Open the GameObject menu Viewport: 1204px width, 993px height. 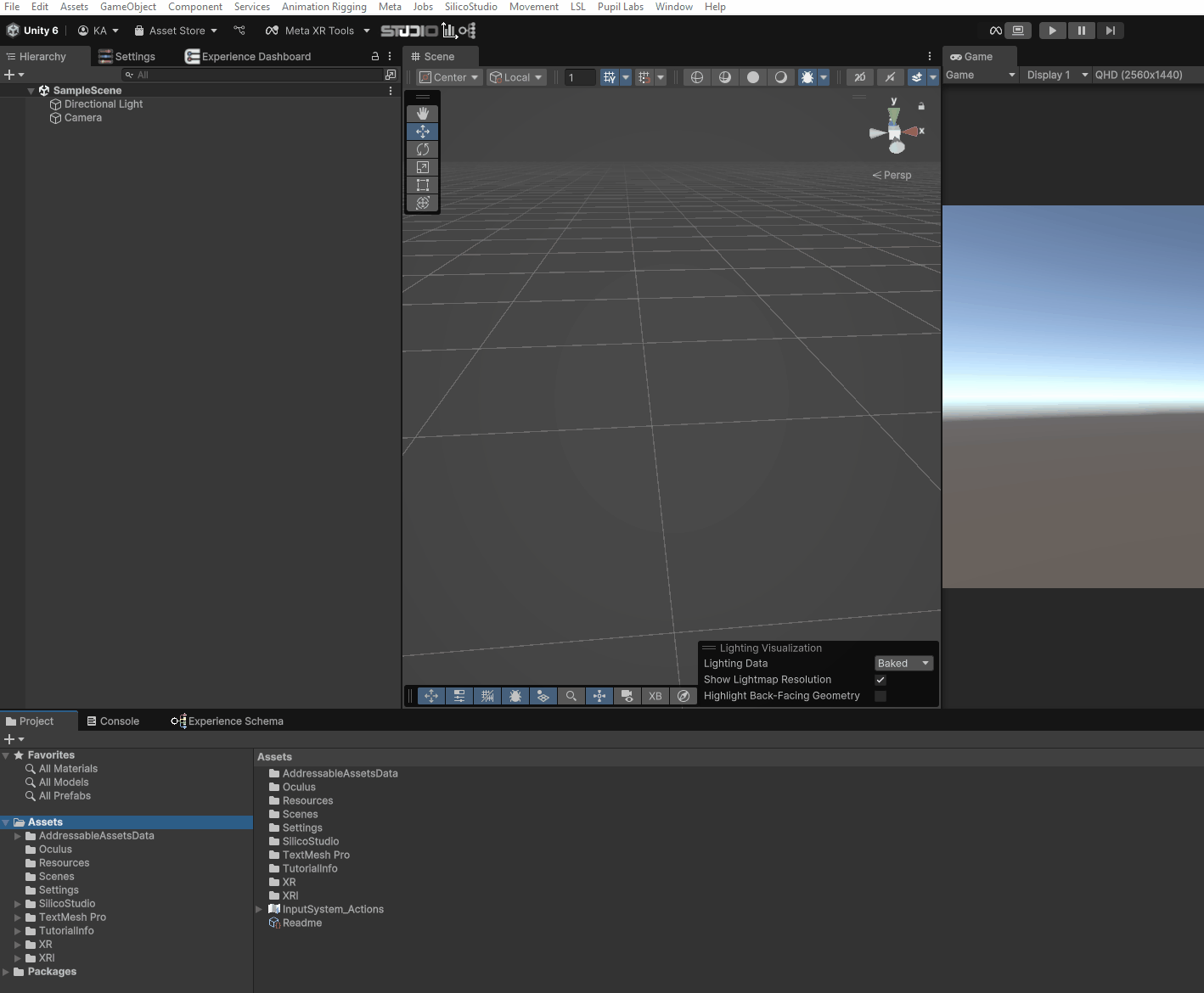tap(128, 7)
